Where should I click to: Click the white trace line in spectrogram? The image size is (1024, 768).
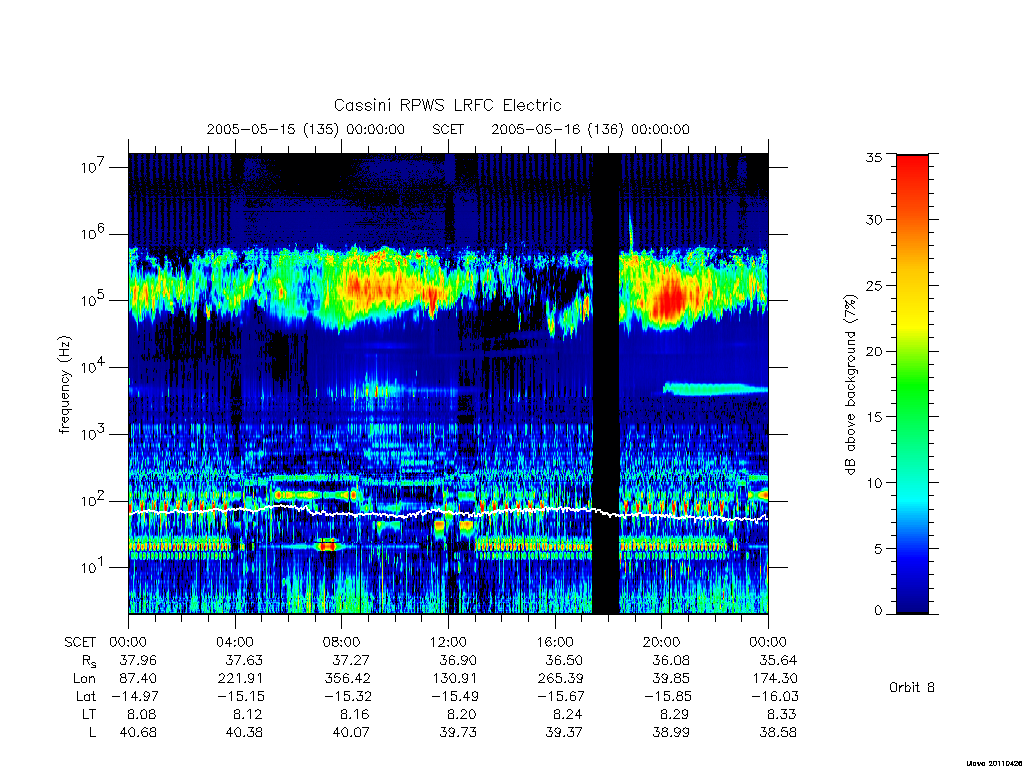point(448,513)
